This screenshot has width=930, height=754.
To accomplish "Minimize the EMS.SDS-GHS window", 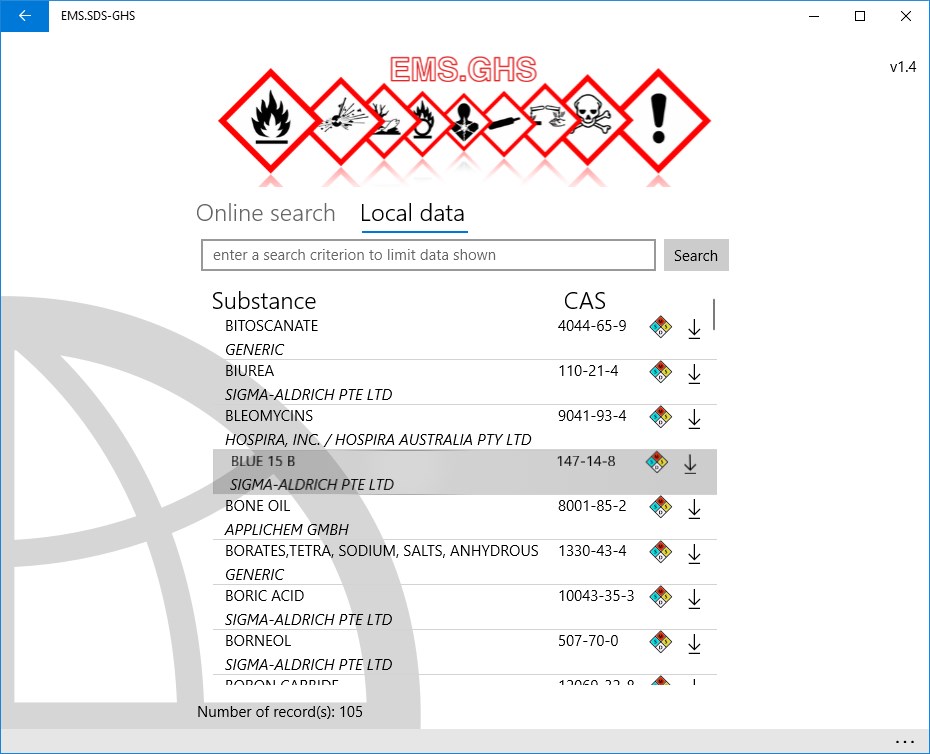I will [x=814, y=16].
